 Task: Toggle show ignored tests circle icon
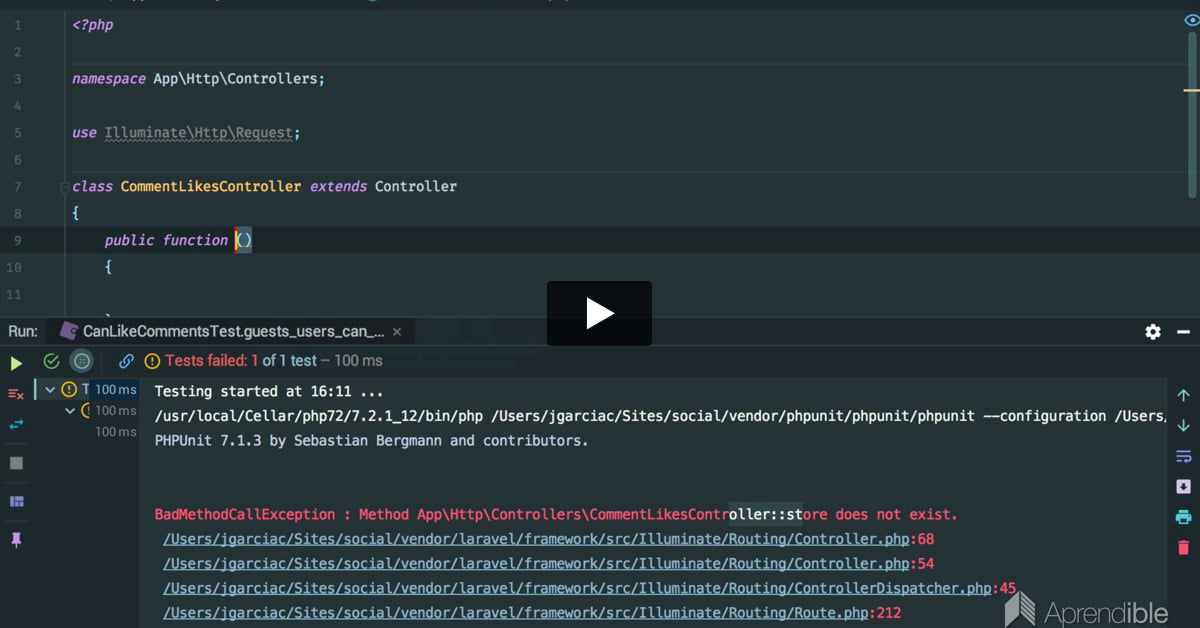(82, 361)
